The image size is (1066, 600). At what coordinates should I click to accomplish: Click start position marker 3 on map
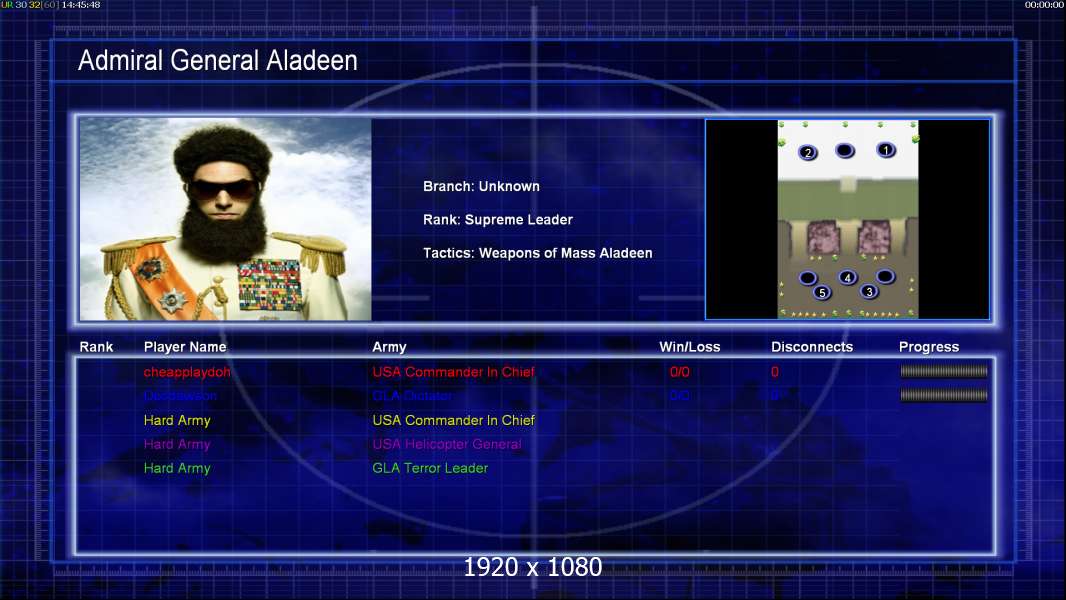tap(869, 292)
